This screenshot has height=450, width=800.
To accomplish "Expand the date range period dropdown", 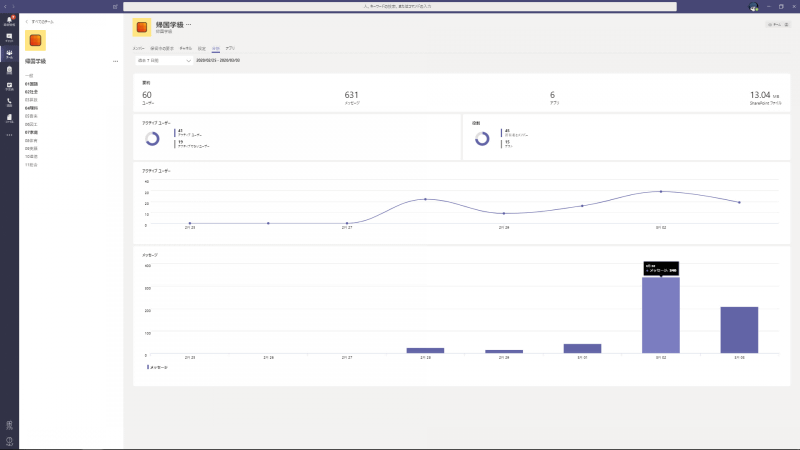I will click(162, 60).
